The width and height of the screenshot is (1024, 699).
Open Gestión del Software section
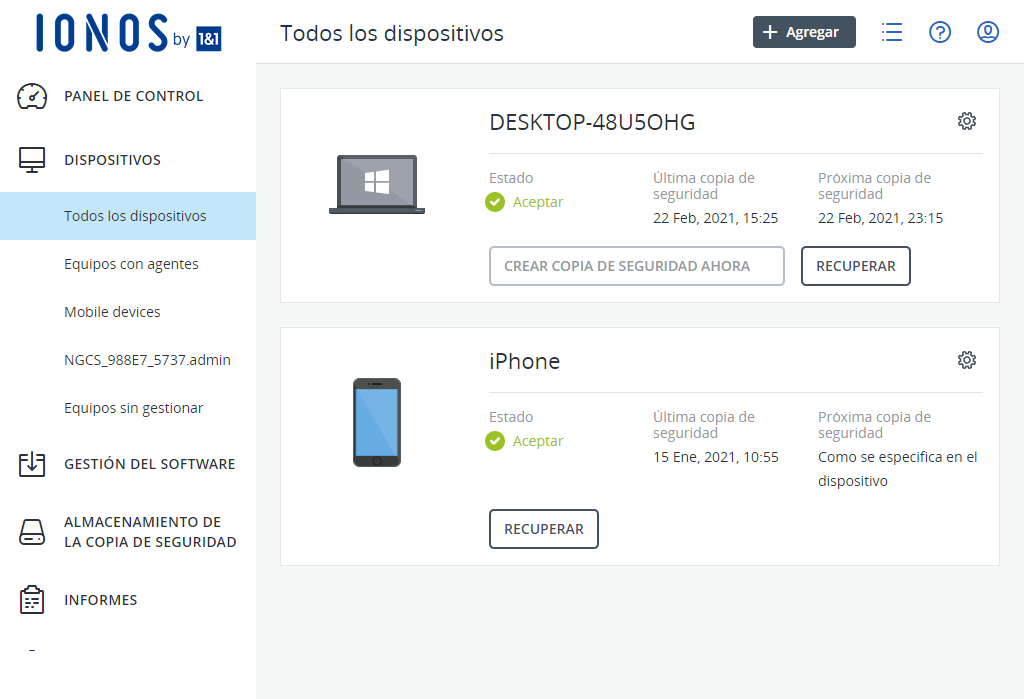(x=150, y=464)
